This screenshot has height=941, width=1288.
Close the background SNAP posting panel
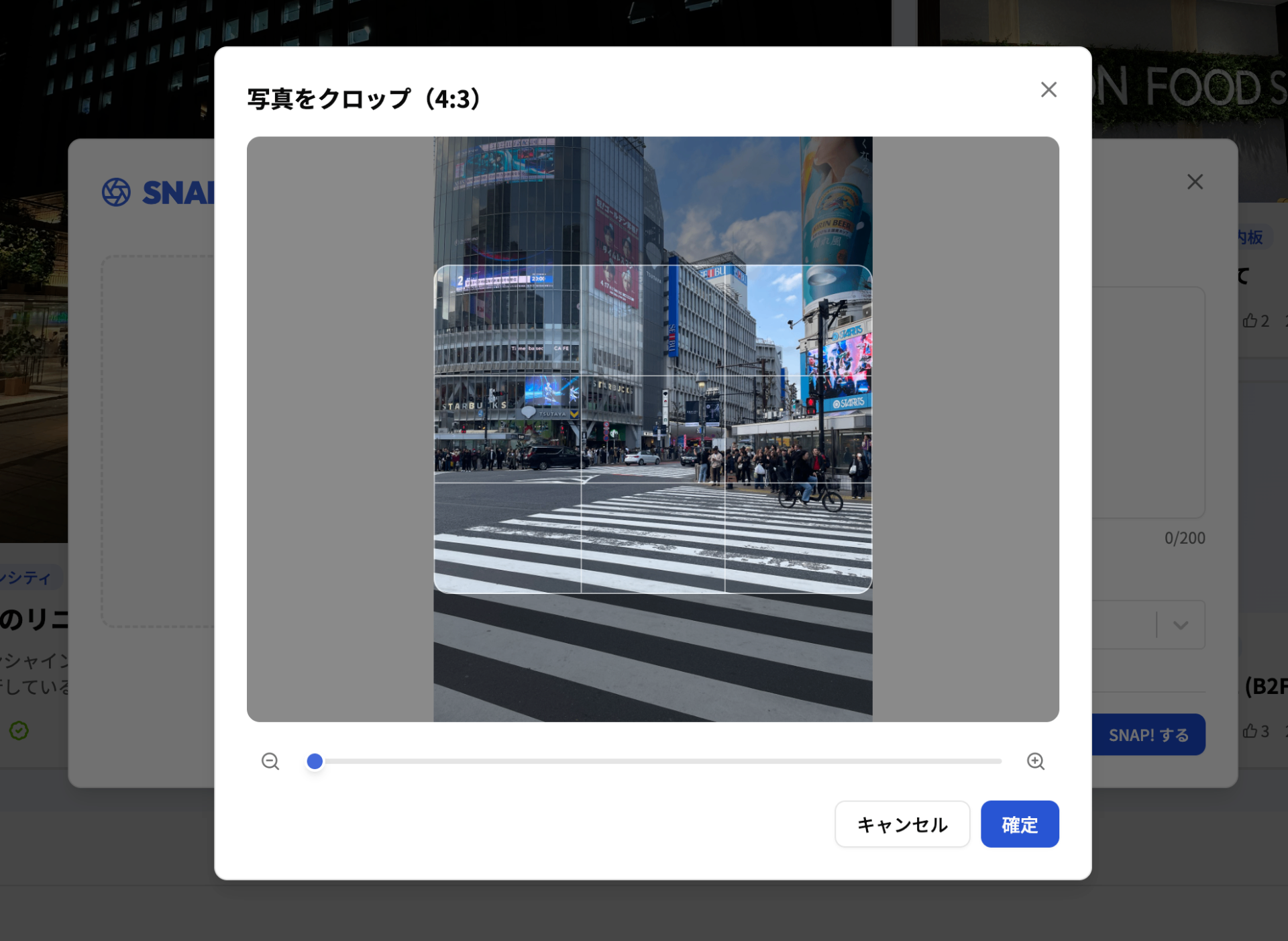1195,182
